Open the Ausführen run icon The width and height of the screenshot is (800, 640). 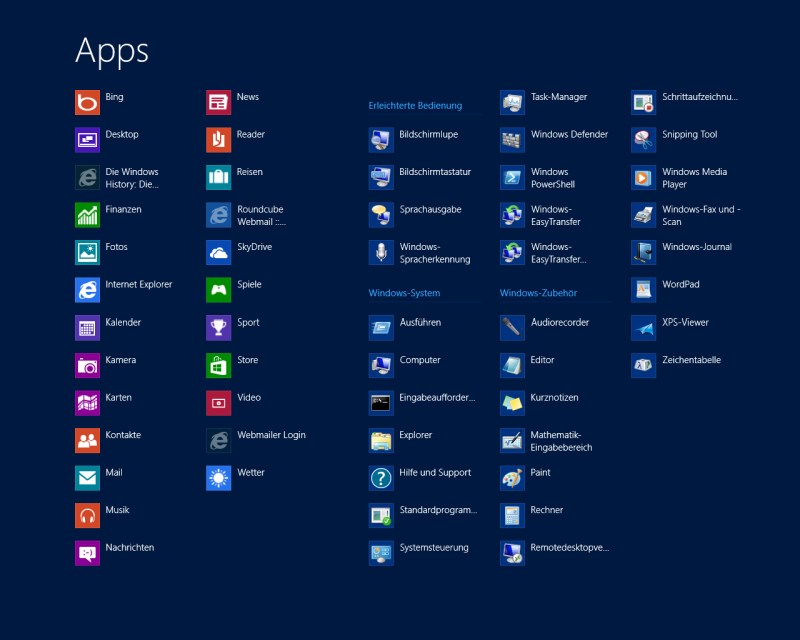[x=381, y=328]
